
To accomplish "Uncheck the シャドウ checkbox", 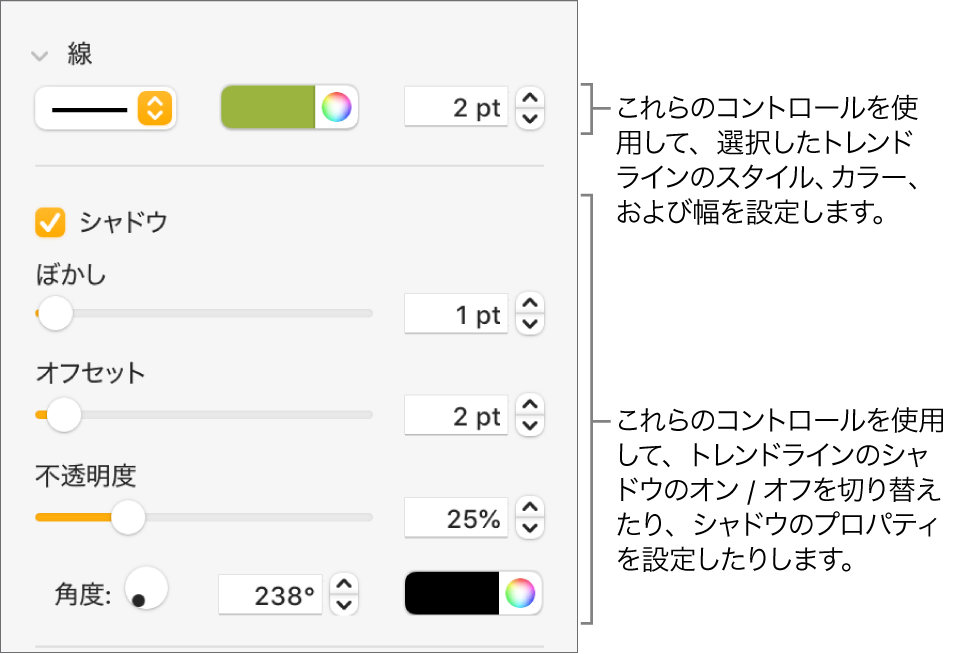I will tap(50, 222).
